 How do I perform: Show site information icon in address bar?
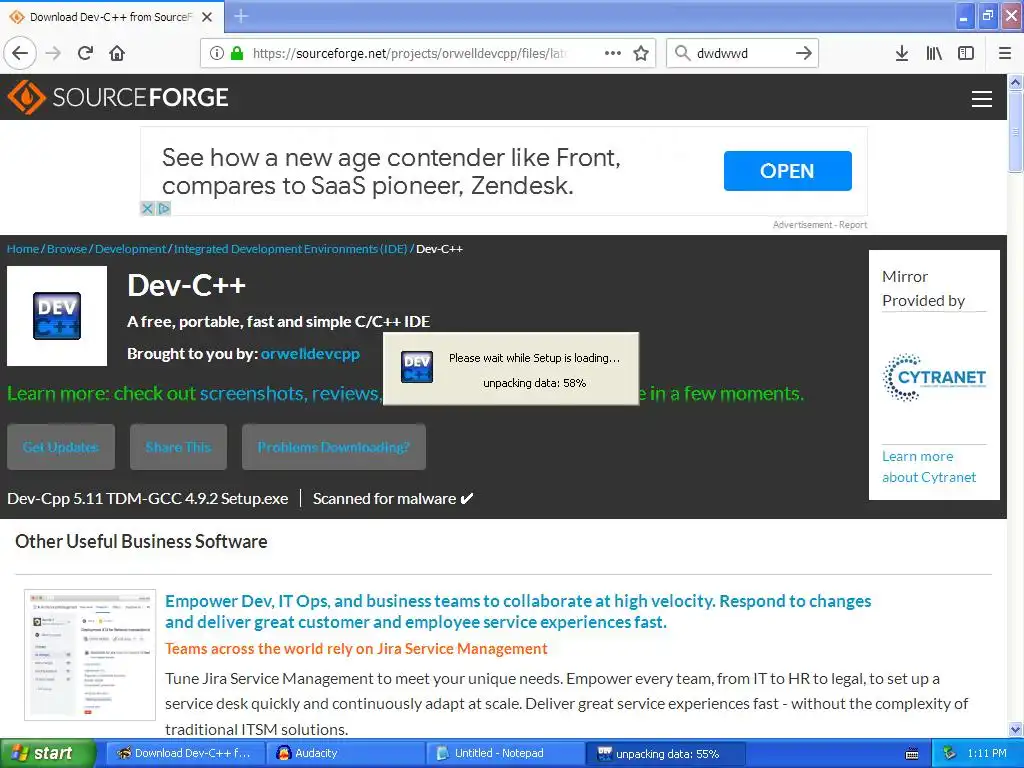217,53
